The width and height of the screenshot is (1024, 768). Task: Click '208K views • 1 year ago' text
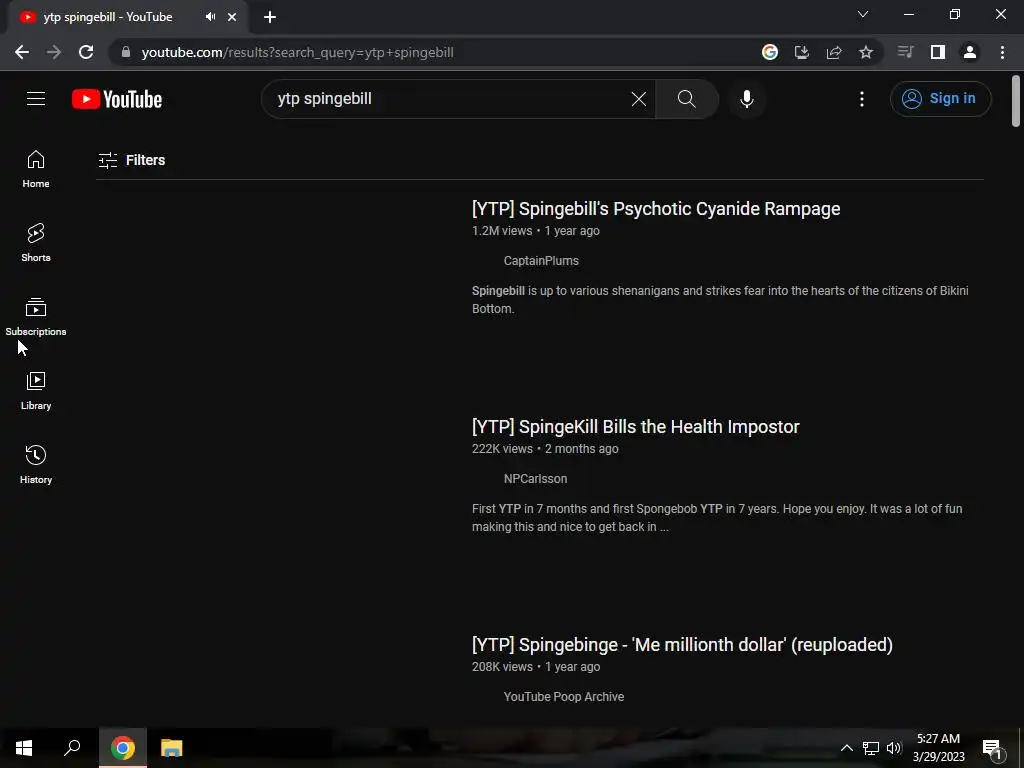coord(536,667)
